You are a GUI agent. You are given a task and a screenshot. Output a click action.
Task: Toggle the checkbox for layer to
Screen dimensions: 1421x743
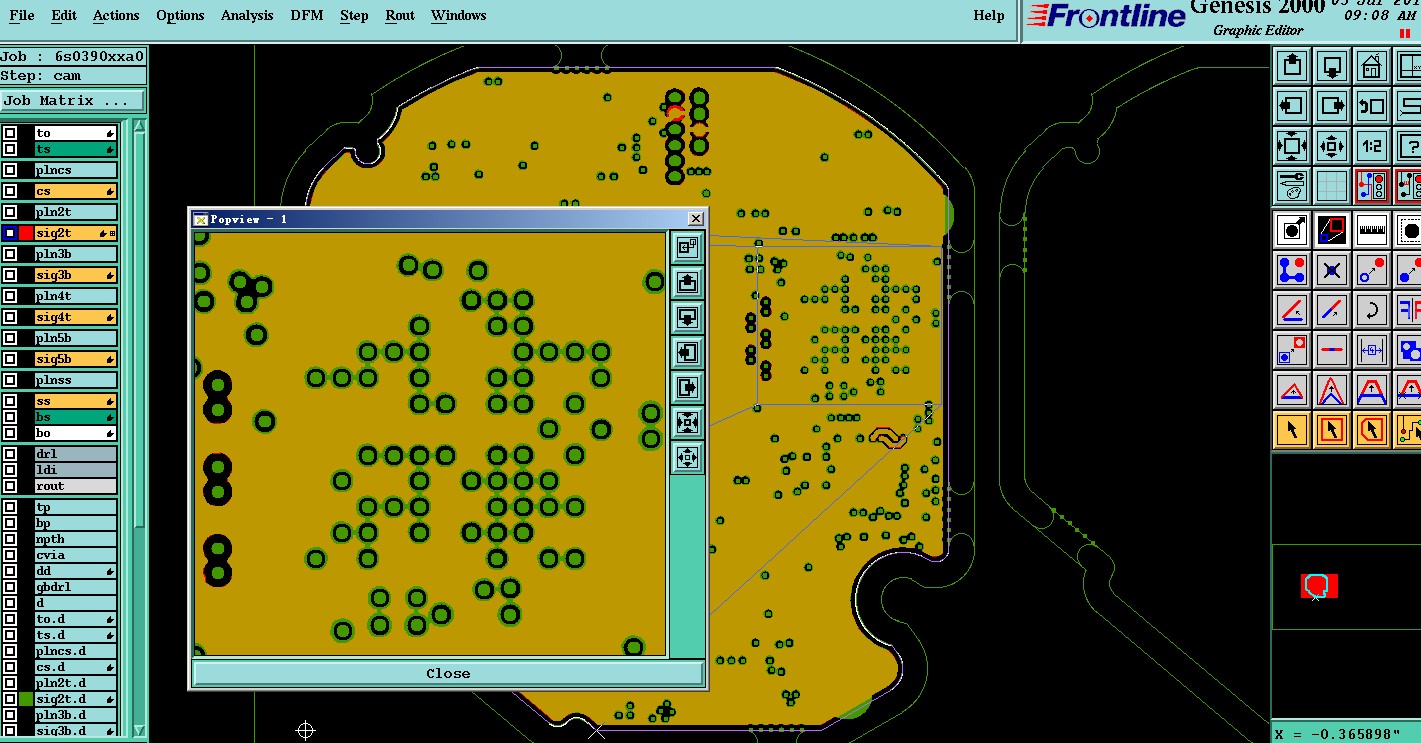(x=10, y=133)
